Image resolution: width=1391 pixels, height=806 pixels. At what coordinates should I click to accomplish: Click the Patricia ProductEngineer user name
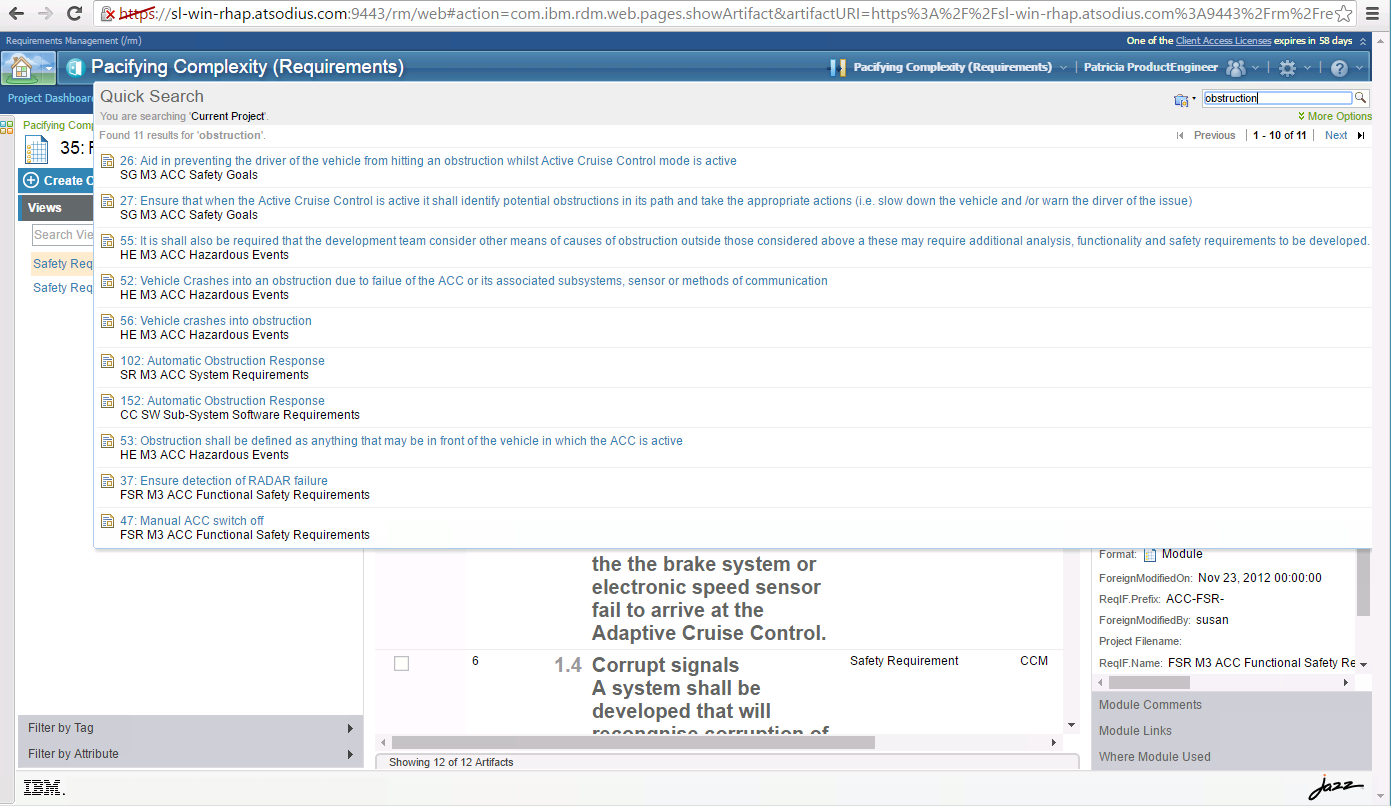pos(1151,68)
